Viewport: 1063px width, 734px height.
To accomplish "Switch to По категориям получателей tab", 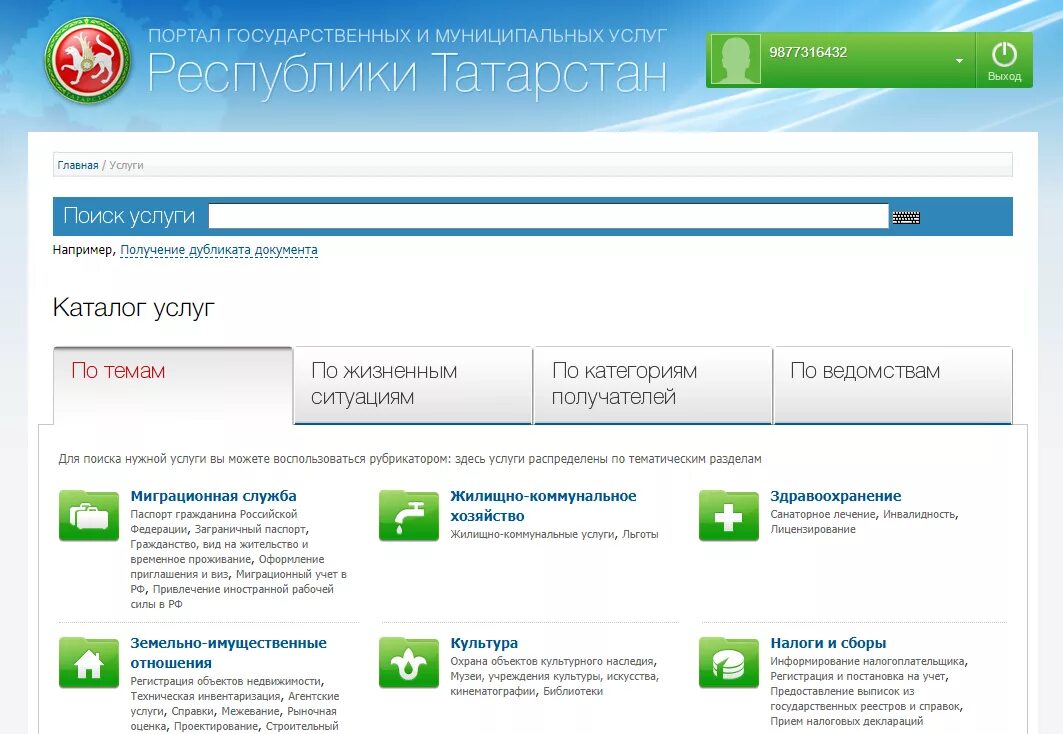I will point(653,385).
